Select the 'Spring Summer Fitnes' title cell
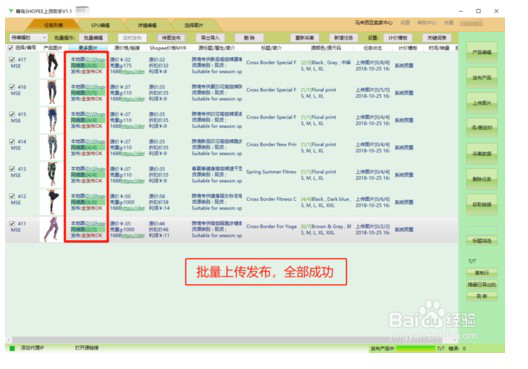Image resolution: width=528 pixels, height=369 pixels. (x=271, y=172)
